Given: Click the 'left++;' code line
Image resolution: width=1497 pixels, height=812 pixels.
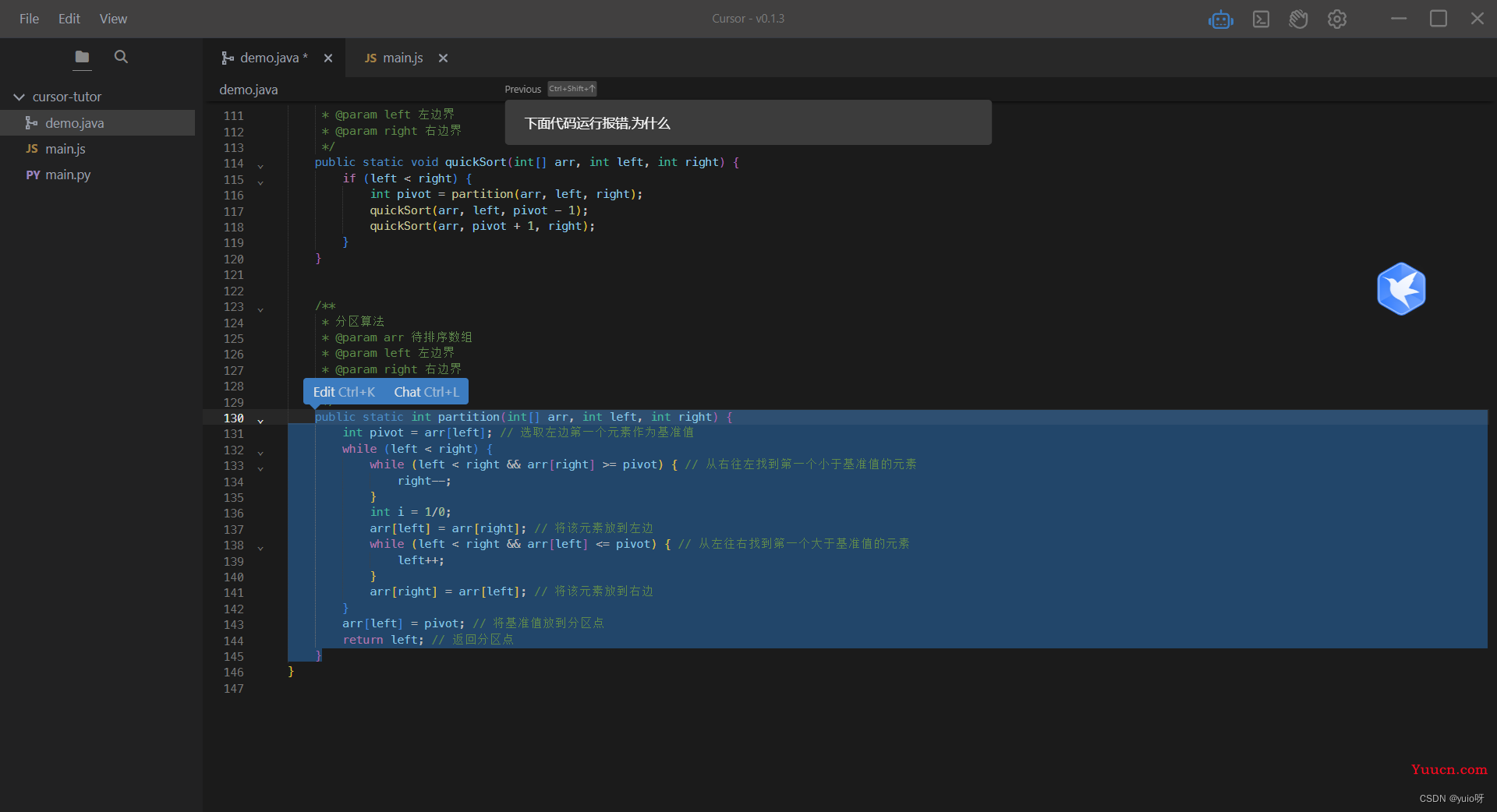Looking at the screenshot, I should 421,560.
